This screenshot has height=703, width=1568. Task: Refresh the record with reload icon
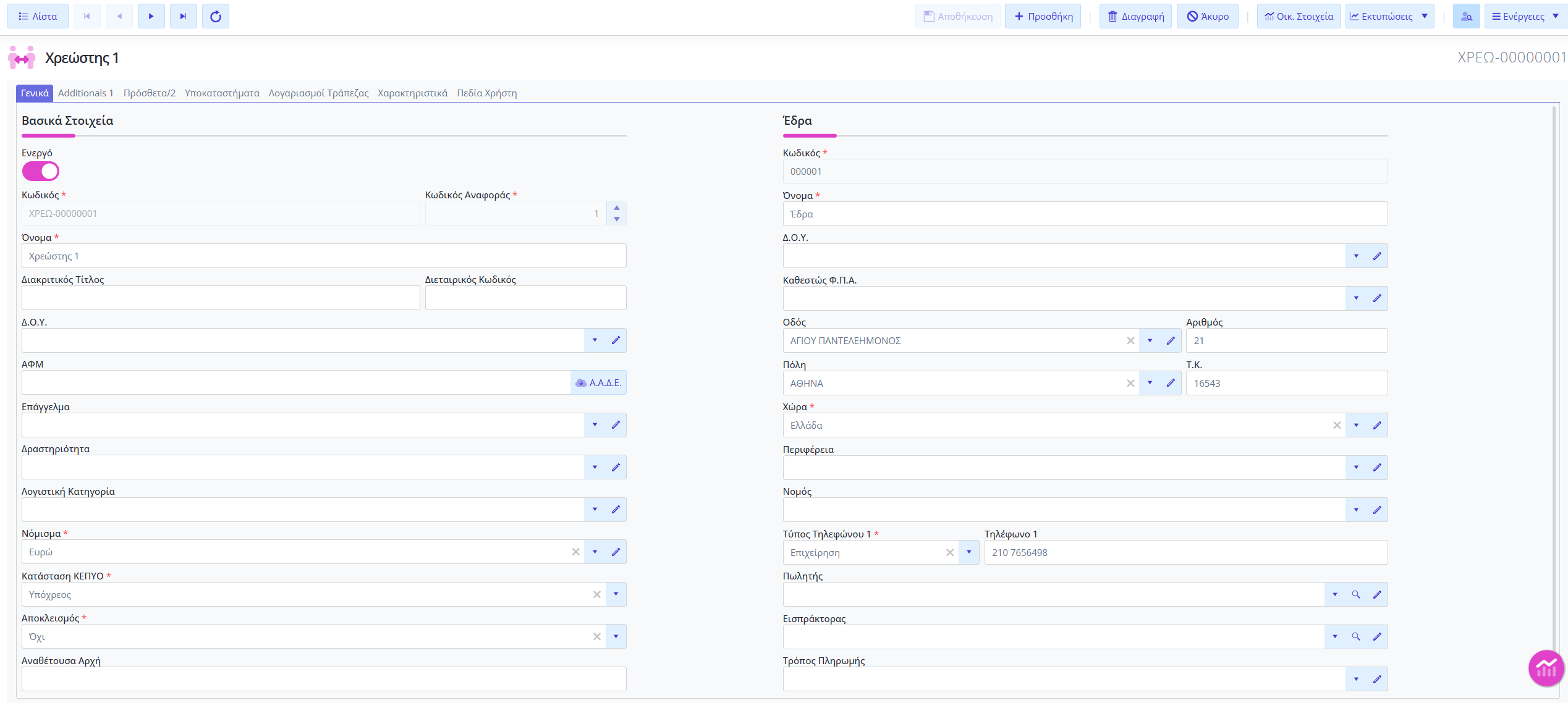[216, 16]
